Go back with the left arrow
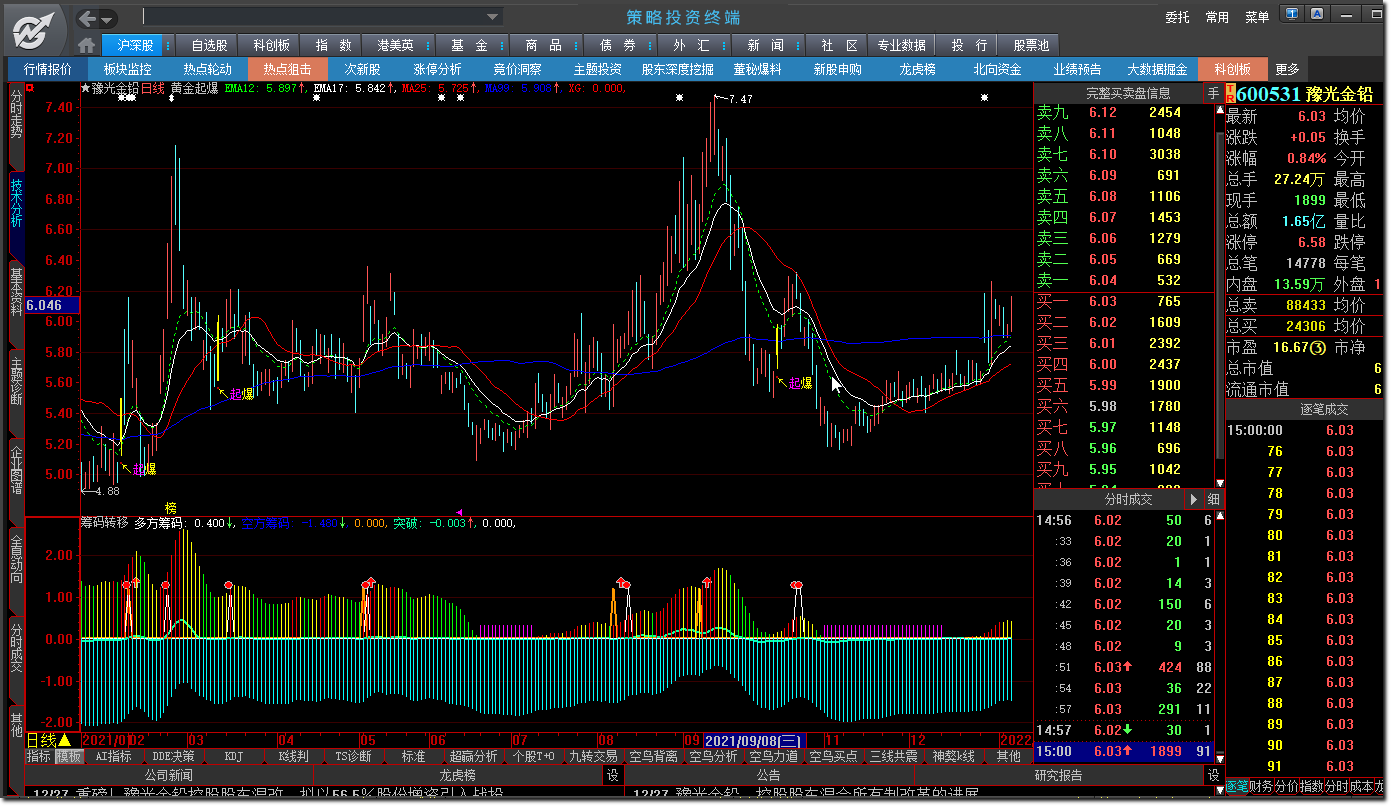This screenshot has width=1392, height=806. tap(88, 18)
